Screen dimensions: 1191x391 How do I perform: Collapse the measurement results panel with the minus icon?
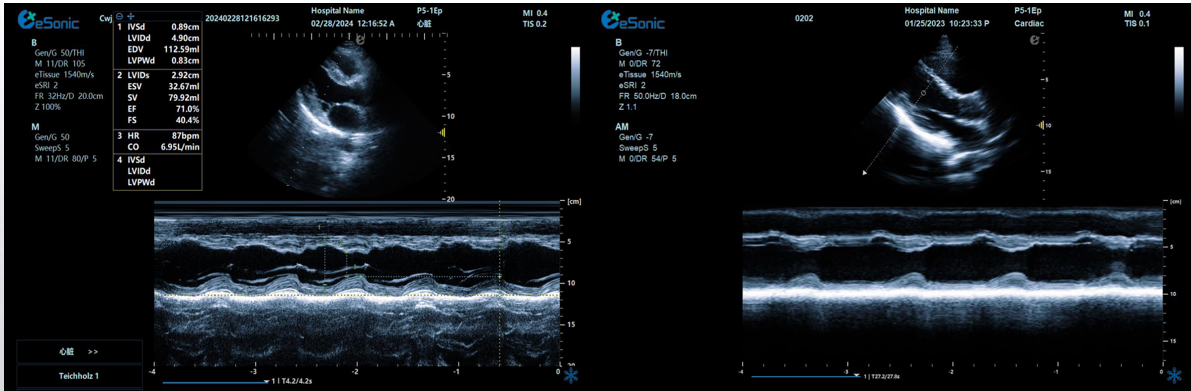point(120,16)
